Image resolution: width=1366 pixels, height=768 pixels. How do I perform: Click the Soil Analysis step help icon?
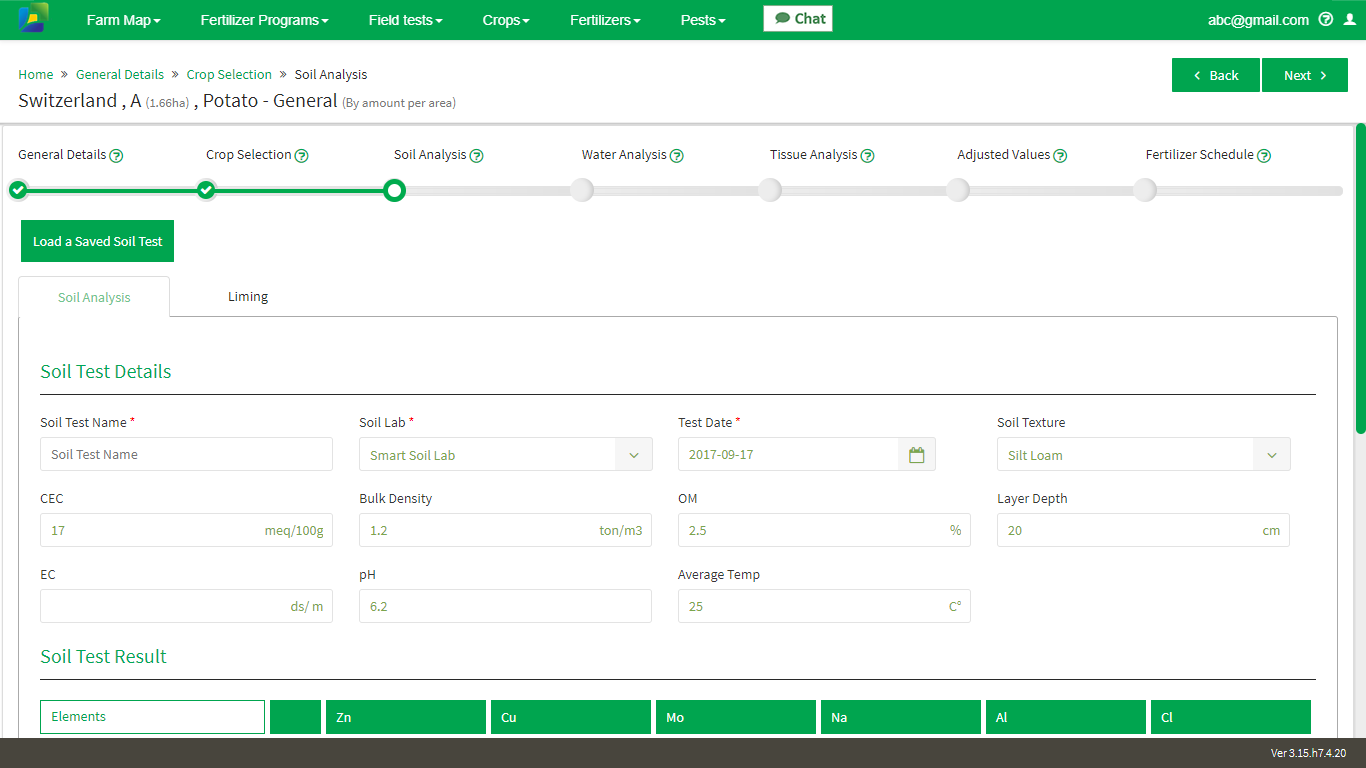coord(476,156)
